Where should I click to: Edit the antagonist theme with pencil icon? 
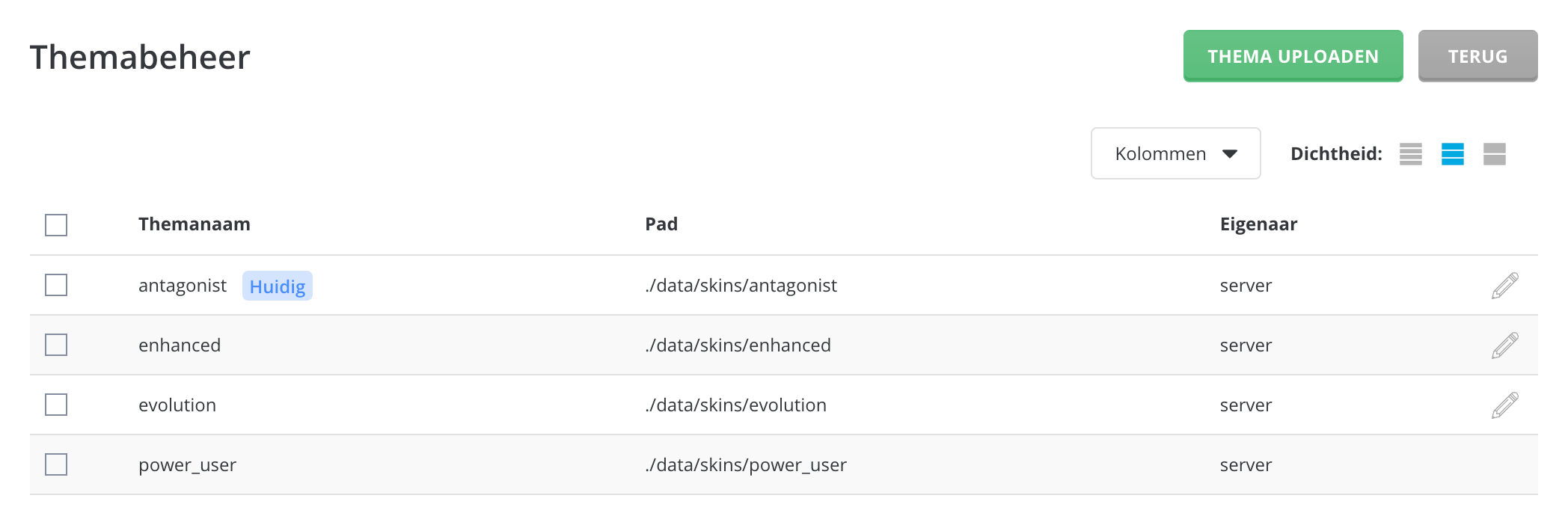(x=1504, y=286)
